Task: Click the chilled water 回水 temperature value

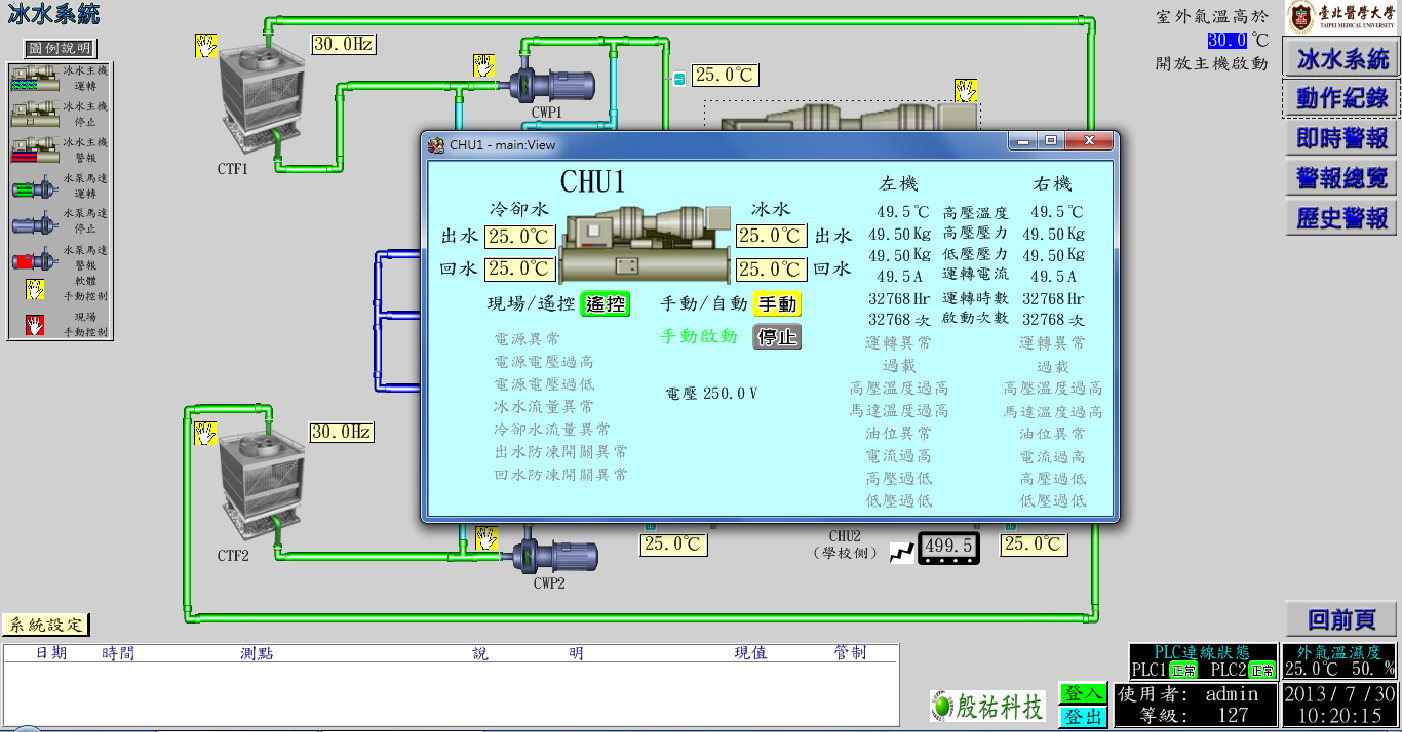Action: point(771,269)
